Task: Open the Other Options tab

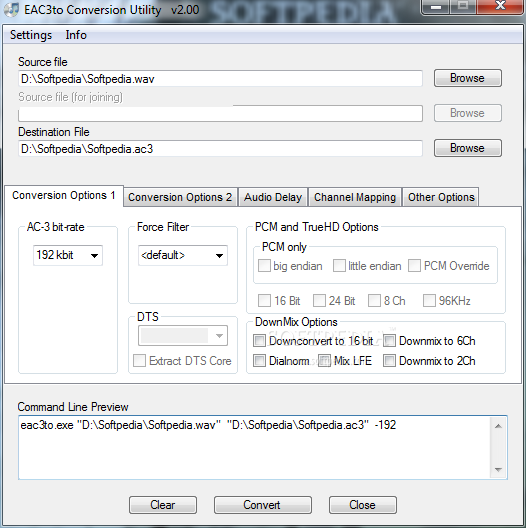Action: coord(441,197)
